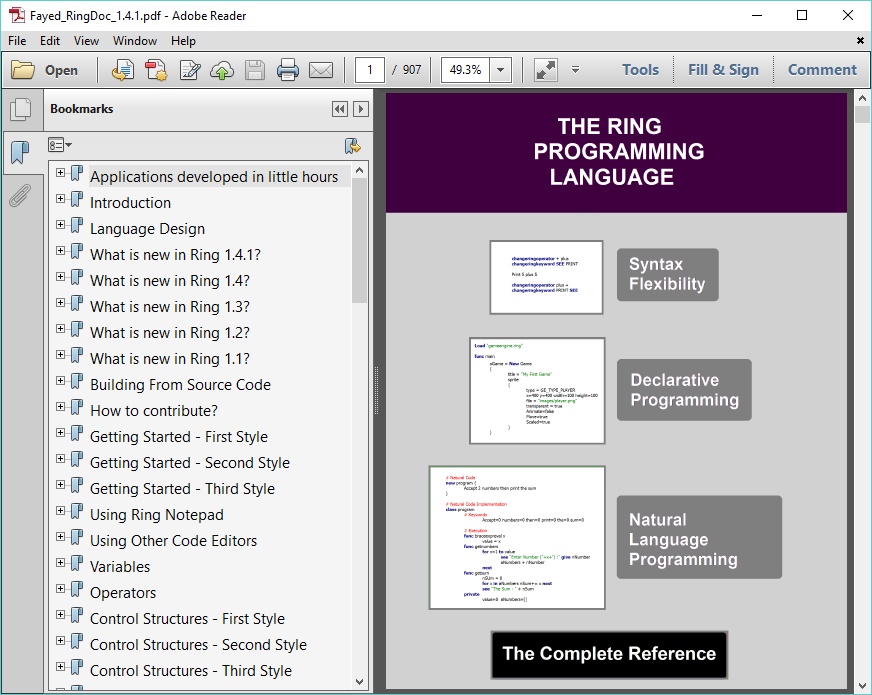Image resolution: width=872 pixels, height=695 pixels.
Task: Select the Bookmarks panel icon
Action: pyautogui.click(x=21, y=152)
